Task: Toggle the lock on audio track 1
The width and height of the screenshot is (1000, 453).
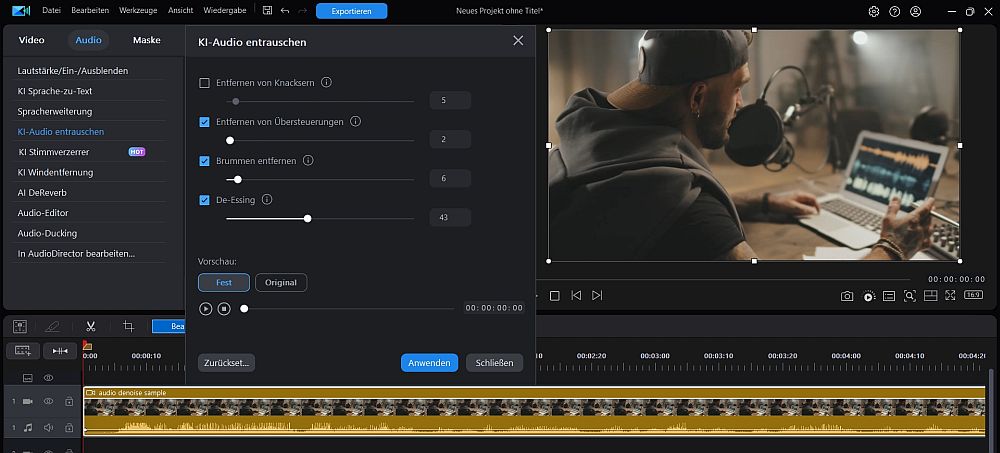Action: point(69,427)
